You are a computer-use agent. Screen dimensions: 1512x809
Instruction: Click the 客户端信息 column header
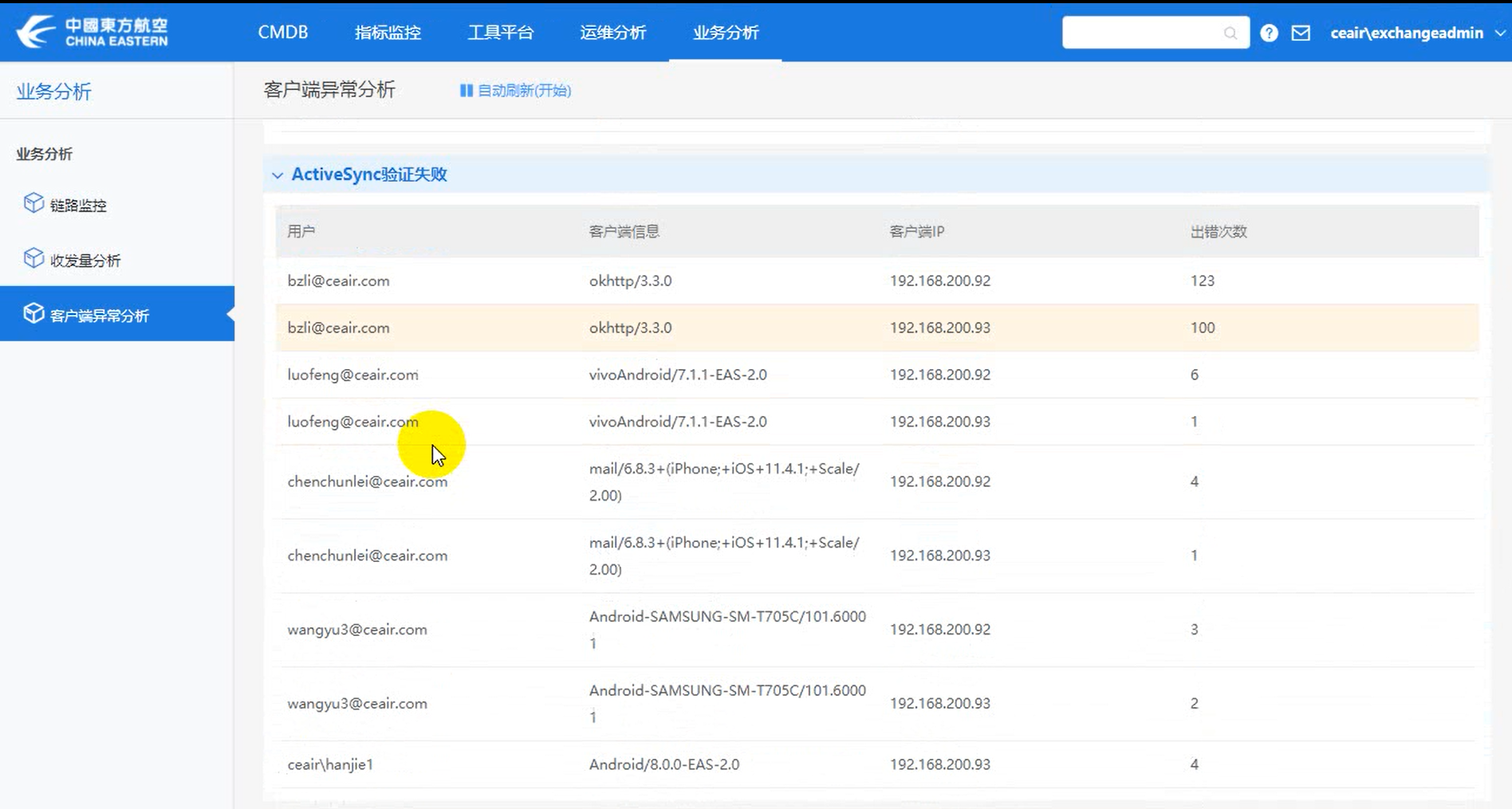coord(624,231)
